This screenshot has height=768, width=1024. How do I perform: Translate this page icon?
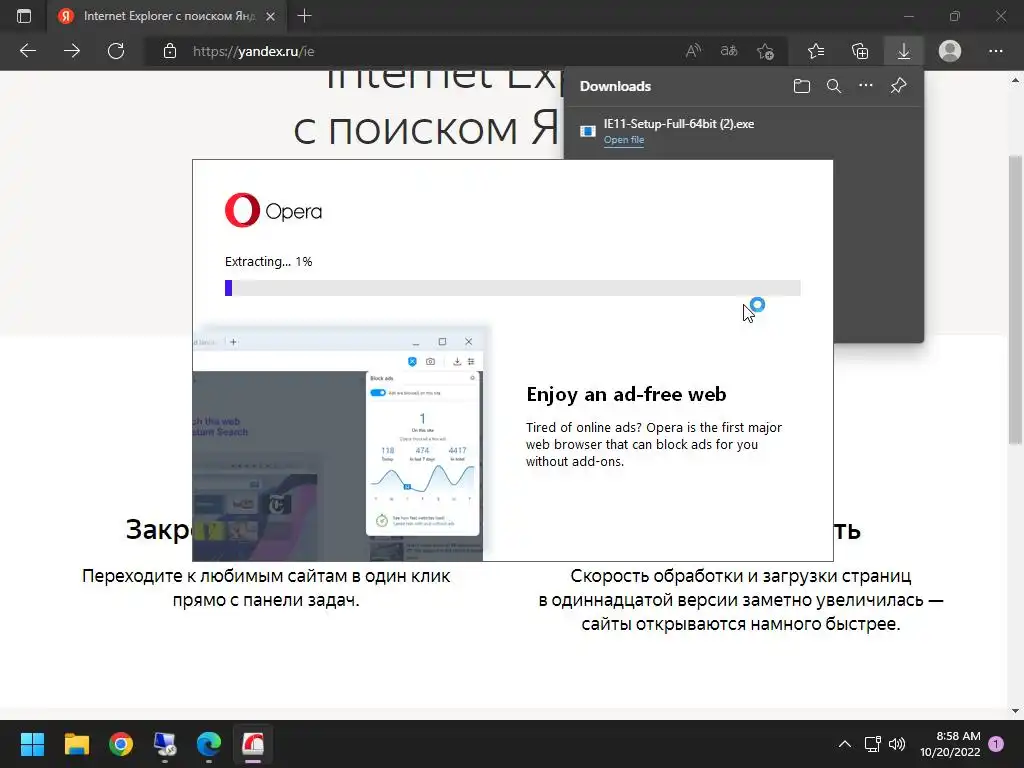click(729, 51)
